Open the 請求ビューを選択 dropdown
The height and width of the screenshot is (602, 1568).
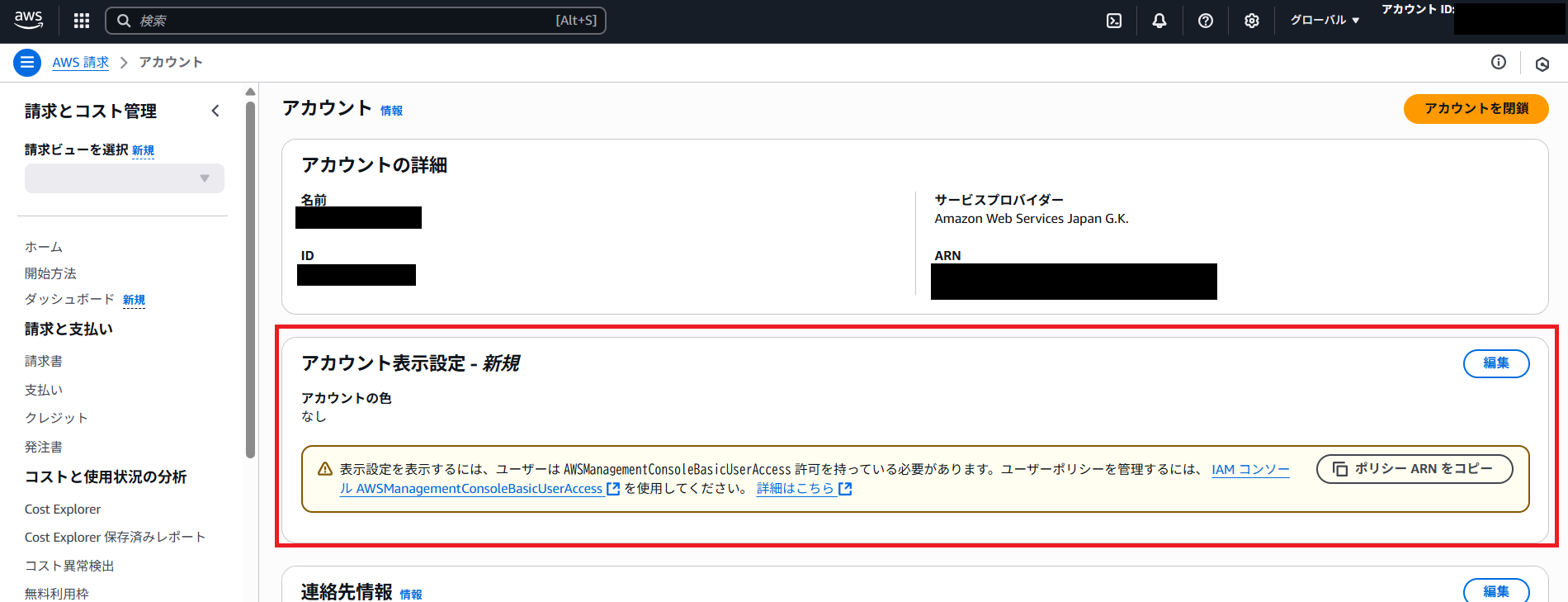coord(125,178)
